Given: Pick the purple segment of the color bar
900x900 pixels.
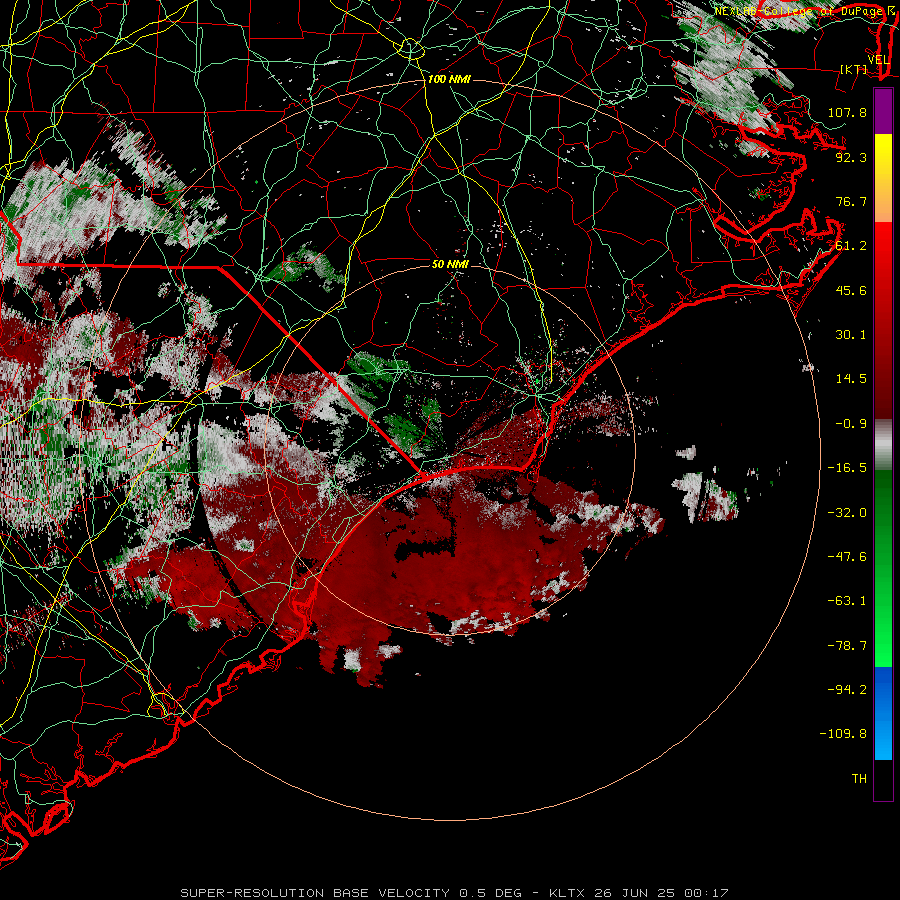Looking at the screenshot, I should point(883,111).
